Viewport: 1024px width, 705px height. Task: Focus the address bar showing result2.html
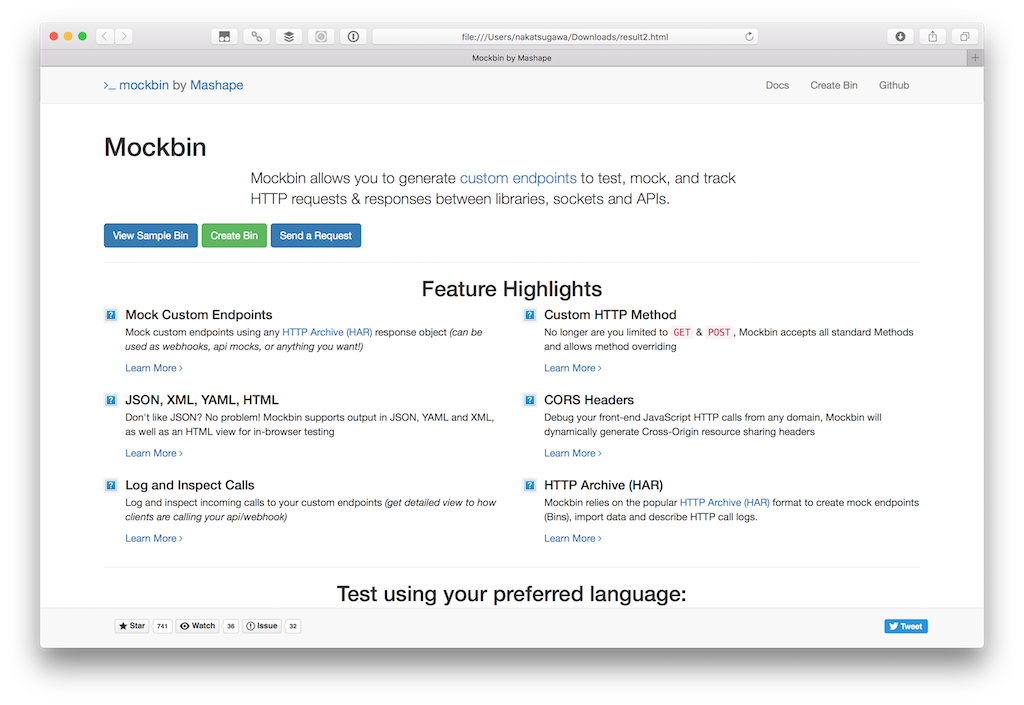click(565, 37)
